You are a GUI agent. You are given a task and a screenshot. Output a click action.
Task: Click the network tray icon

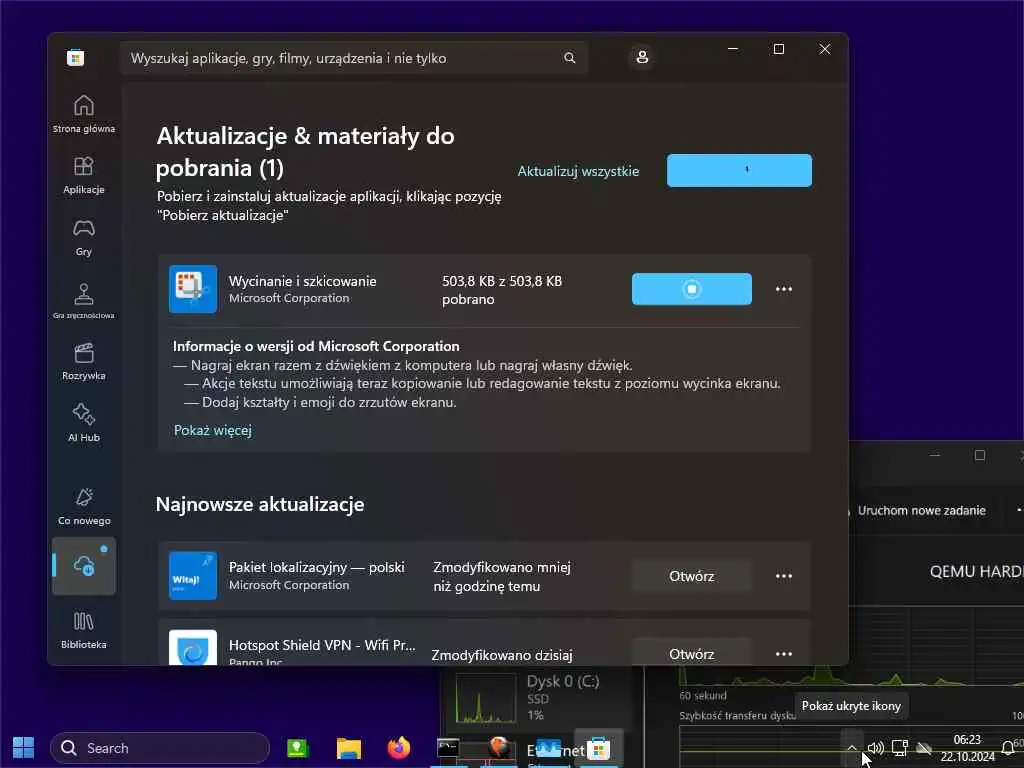click(900, 748)
